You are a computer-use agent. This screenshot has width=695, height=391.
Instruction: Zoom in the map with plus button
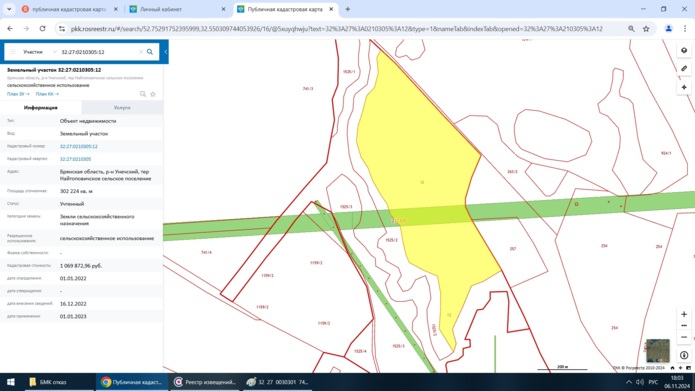[x=684, y=314]
